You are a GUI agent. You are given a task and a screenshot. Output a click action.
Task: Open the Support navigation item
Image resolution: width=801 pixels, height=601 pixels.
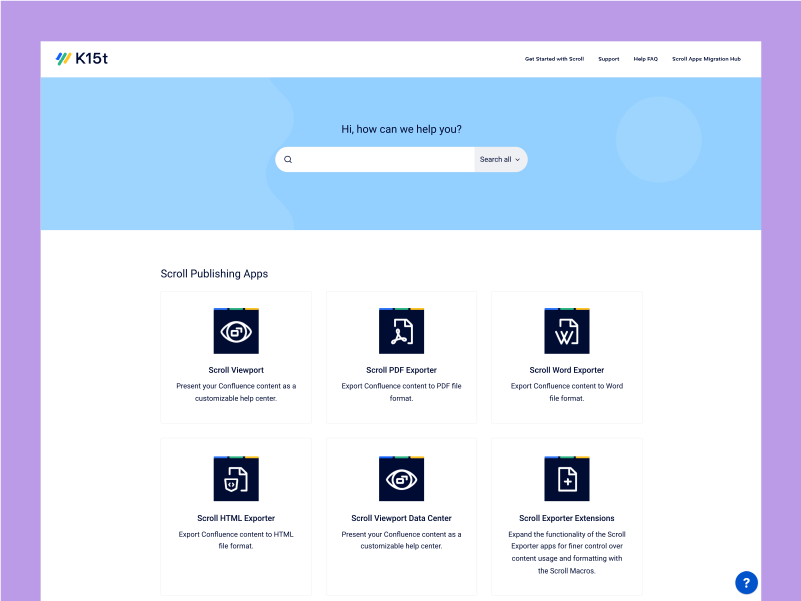(608, 59)
